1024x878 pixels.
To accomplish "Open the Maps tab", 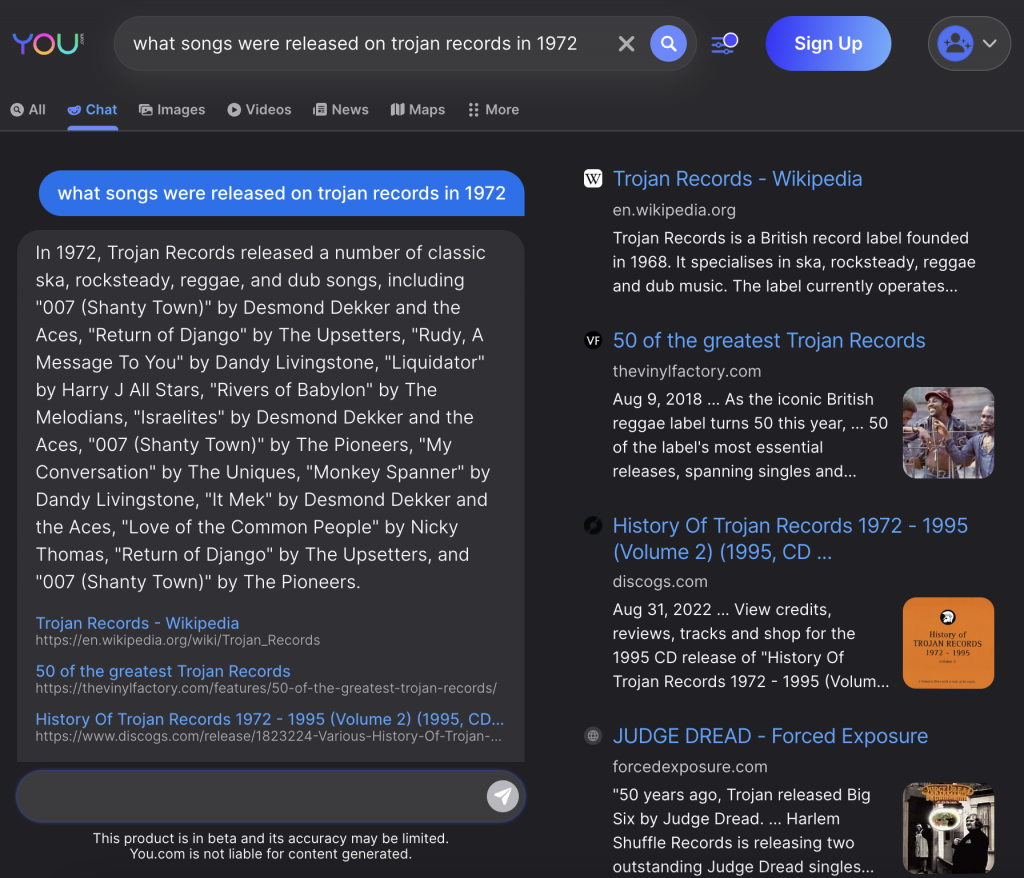I will click(418, 110).
